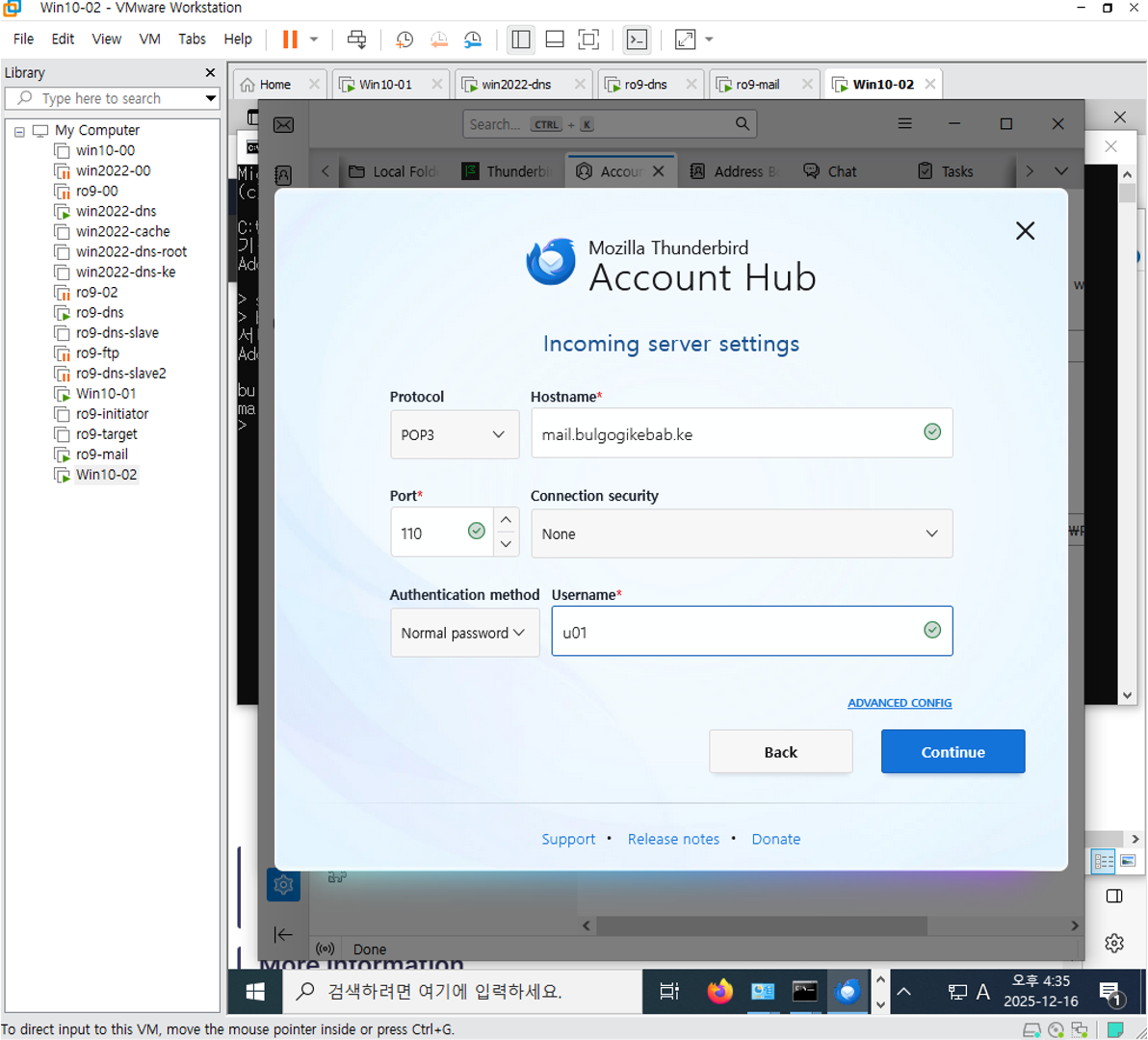Open the Edit menu
This screenshot has height=1040, width=1148.
coord(63,39)
